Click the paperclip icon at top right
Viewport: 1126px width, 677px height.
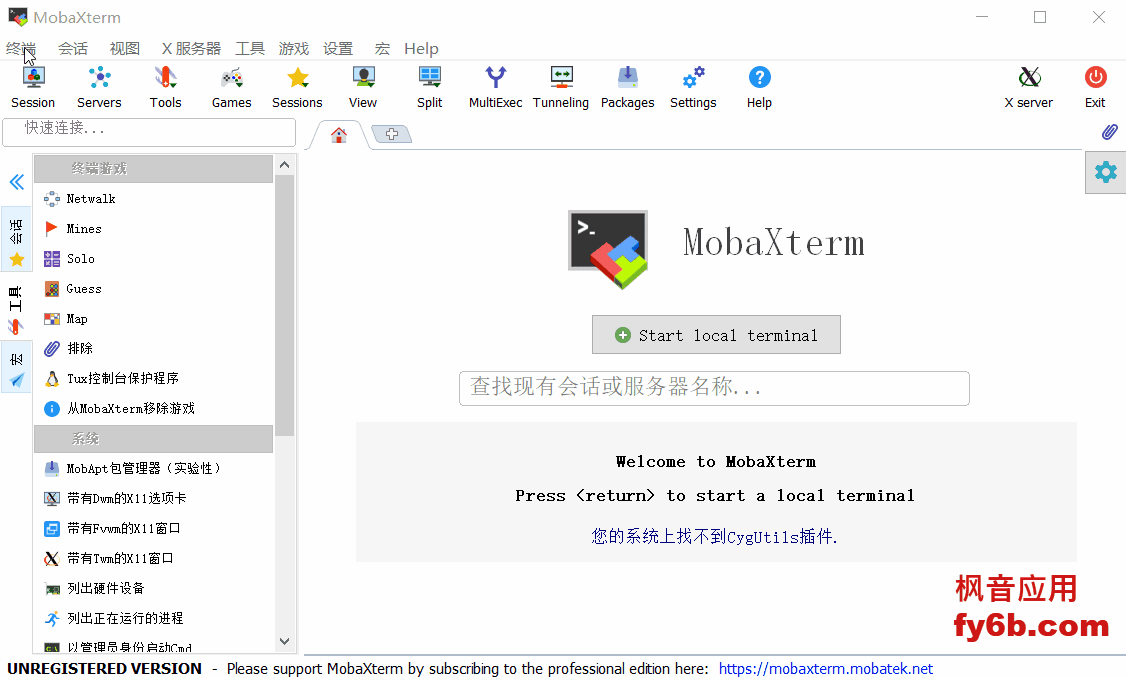click(x=1109, y=132)
